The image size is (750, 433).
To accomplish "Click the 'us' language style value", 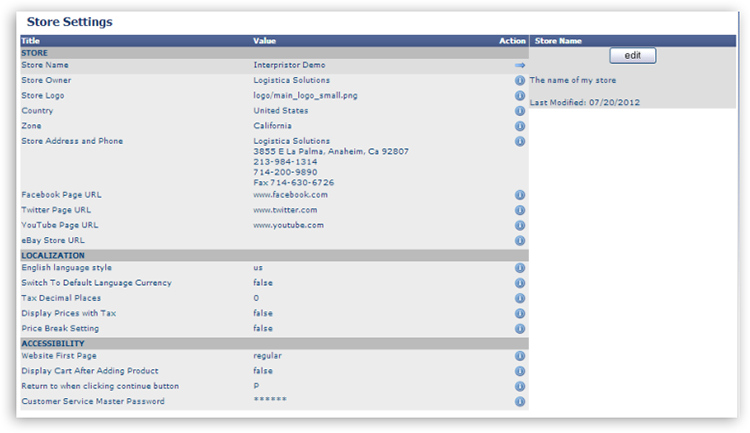I will pyautogui.click(x=258, y=268).
